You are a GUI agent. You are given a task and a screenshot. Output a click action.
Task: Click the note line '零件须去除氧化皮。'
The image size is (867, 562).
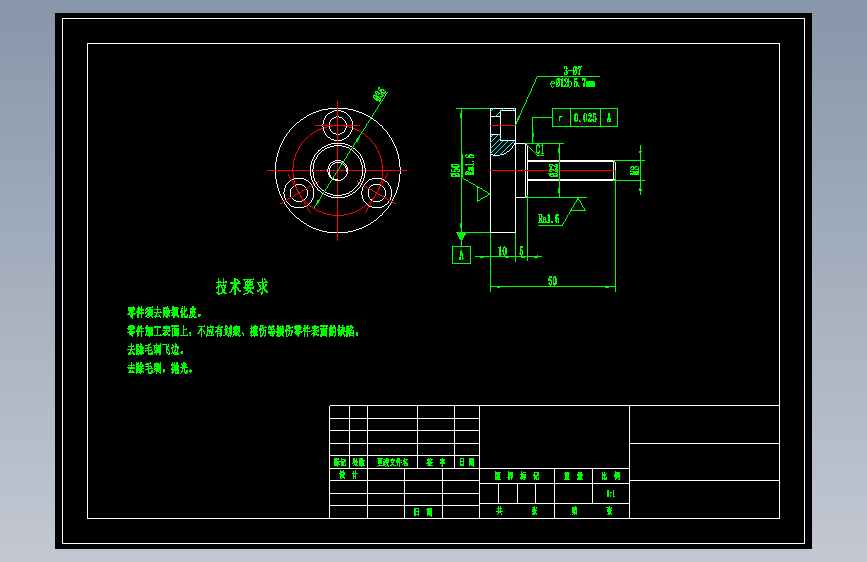click(x=164, y=313)
